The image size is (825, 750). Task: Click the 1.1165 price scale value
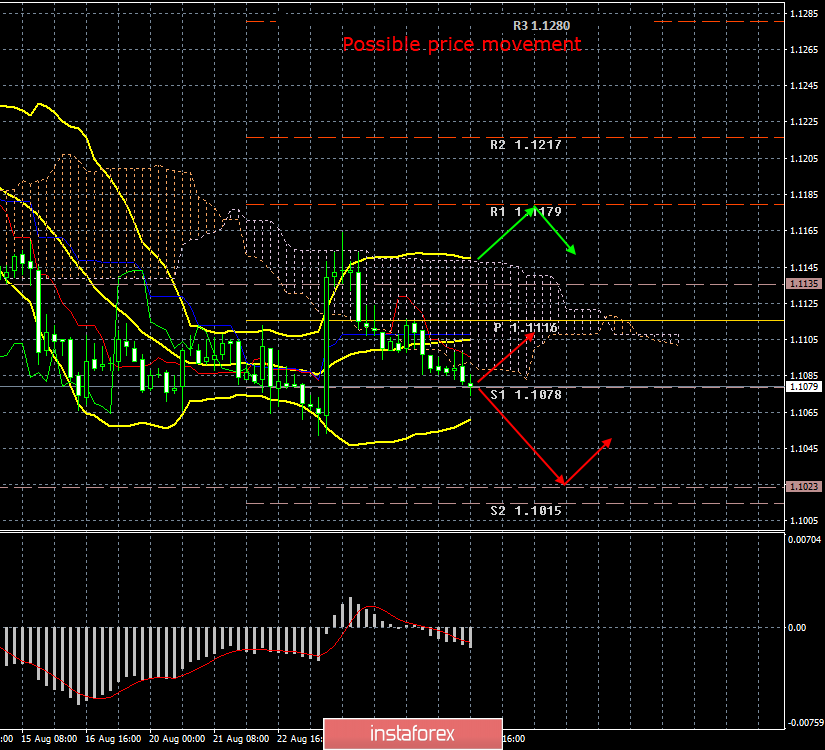(x=804, y=231)
